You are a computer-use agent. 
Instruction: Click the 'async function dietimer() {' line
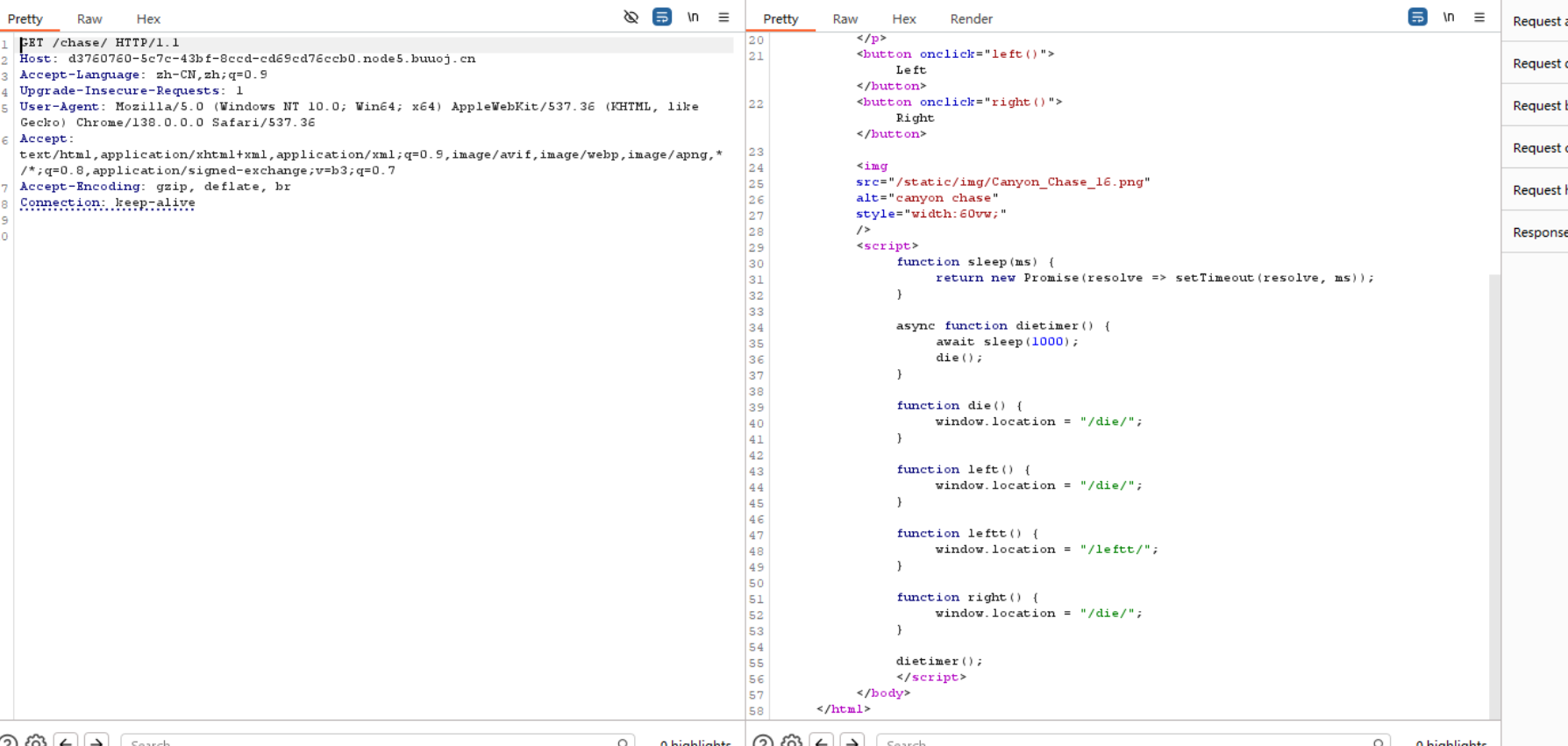pyautogui.click(x=1003, y=325)
